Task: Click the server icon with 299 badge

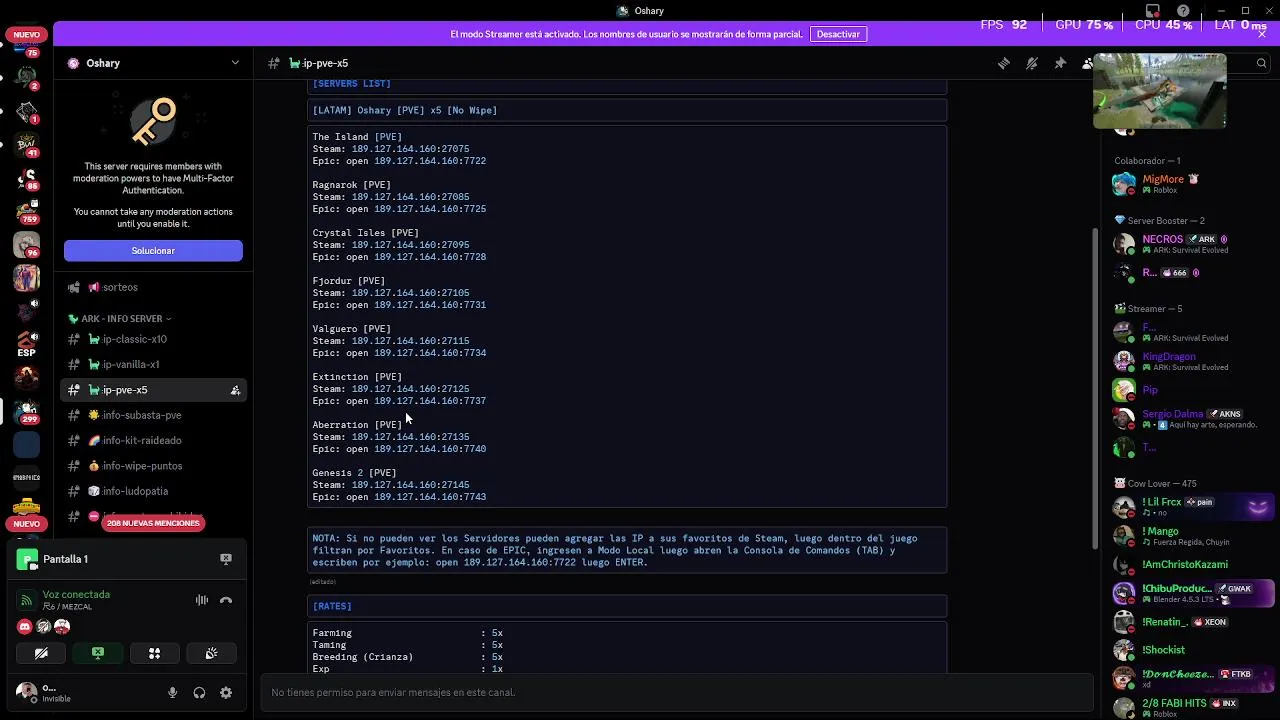Action: coord(27,411)
